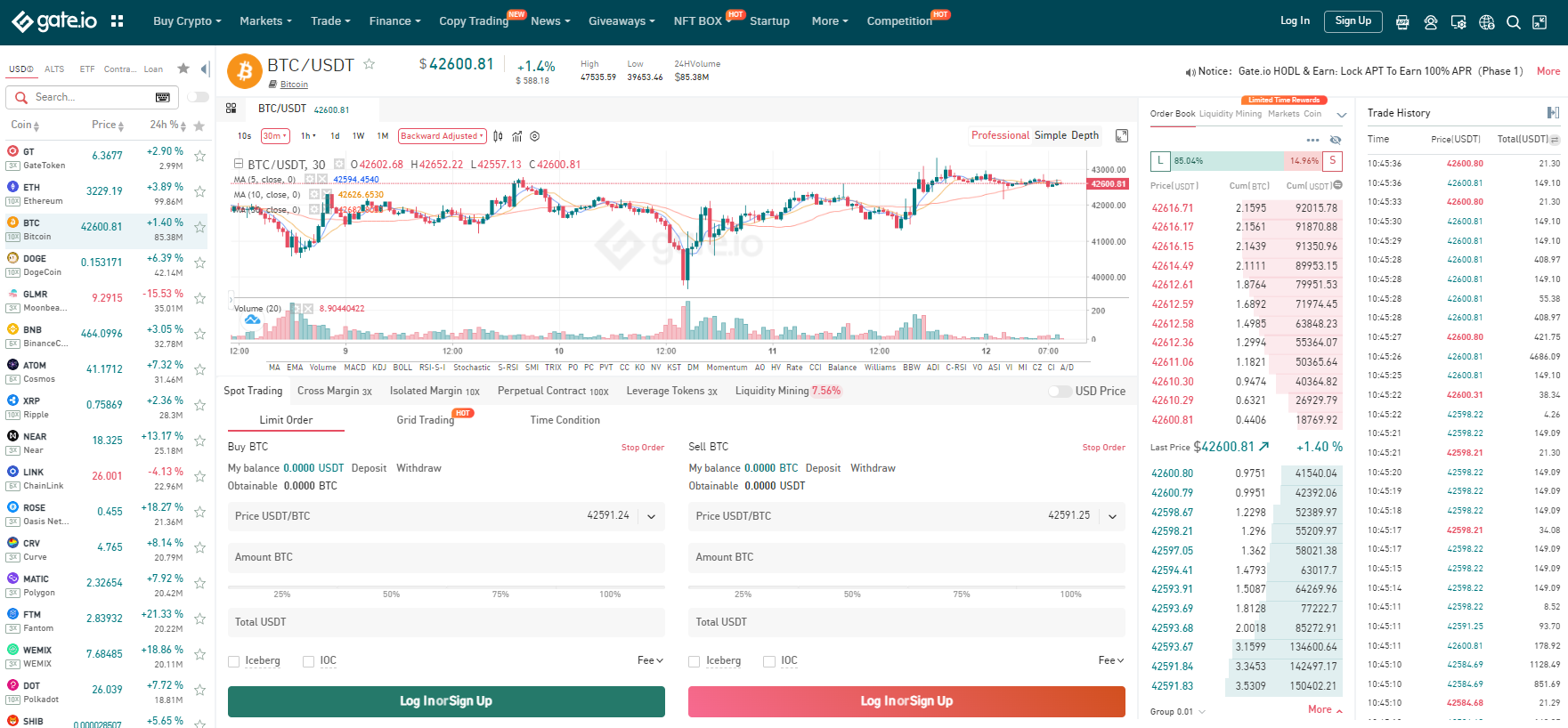Image resolution: width=1568 pixels, height=728 pixels.
Task: Expand the buy Price USDT/BTC dropdown arrow
Action: [x=651, y=516]
